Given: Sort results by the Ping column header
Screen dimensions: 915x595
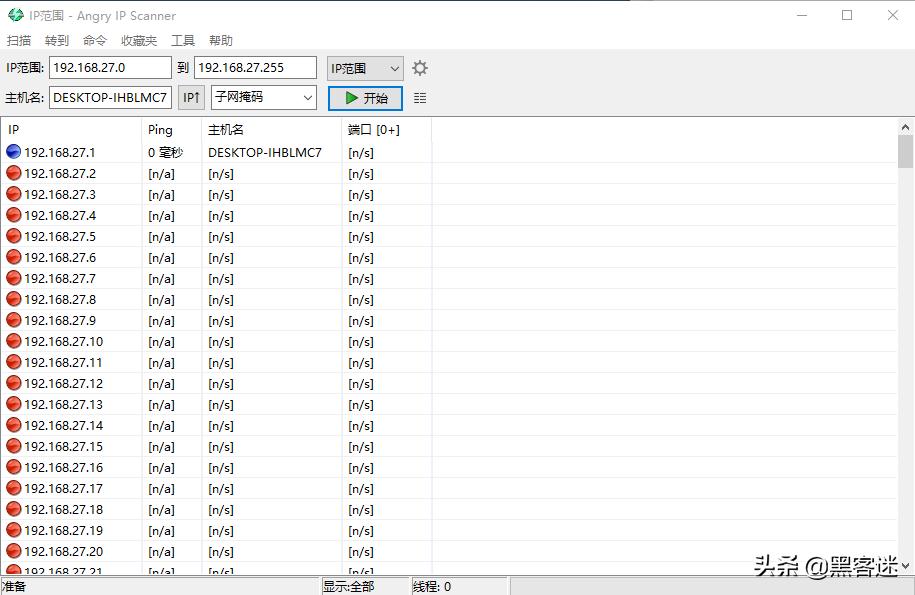Looking at the screenshot, I should (x=160, y=129).
